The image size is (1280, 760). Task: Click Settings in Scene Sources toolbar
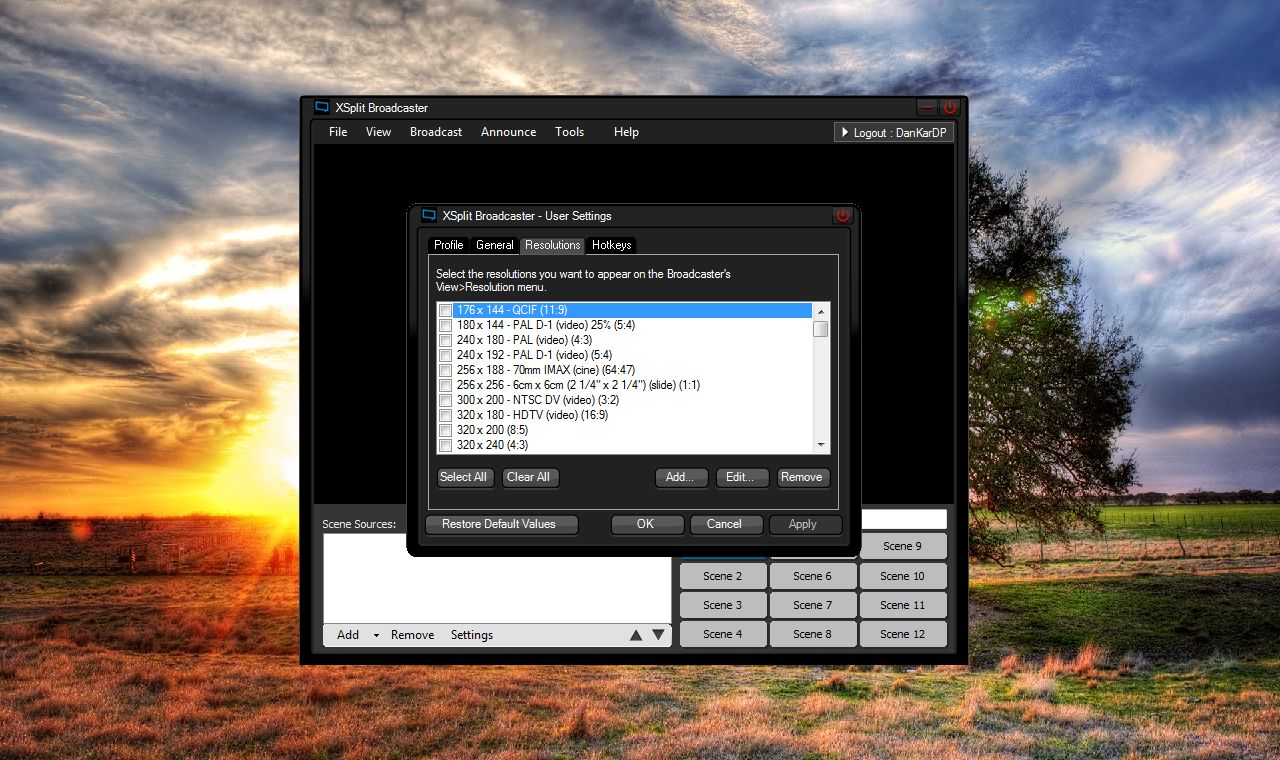(472, 635)
